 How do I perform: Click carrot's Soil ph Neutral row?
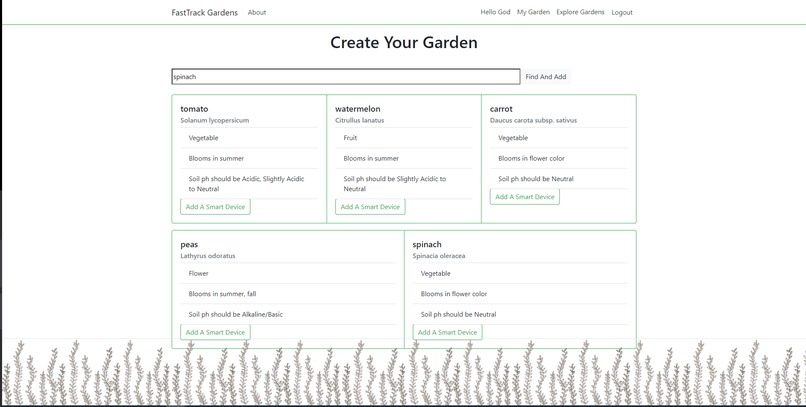(x=559, y=179)
